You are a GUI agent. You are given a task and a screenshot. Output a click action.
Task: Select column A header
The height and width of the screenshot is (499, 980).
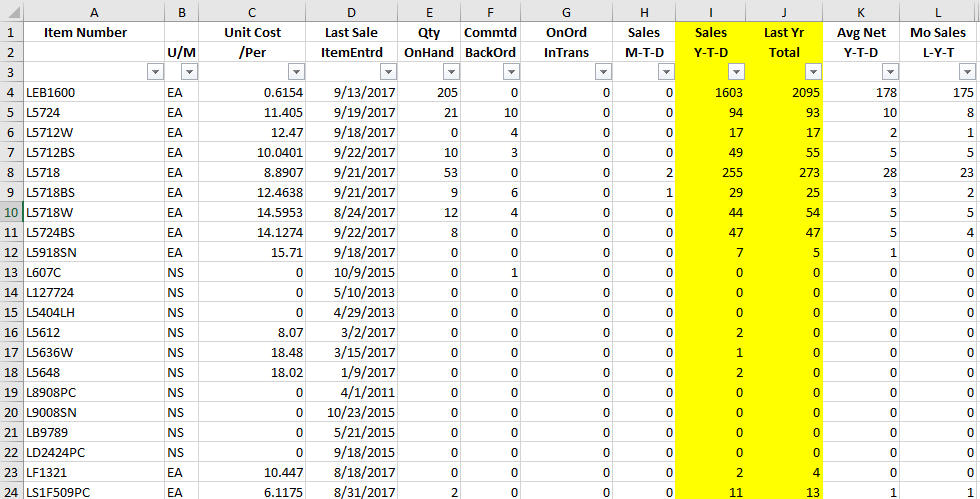point(94,12)
